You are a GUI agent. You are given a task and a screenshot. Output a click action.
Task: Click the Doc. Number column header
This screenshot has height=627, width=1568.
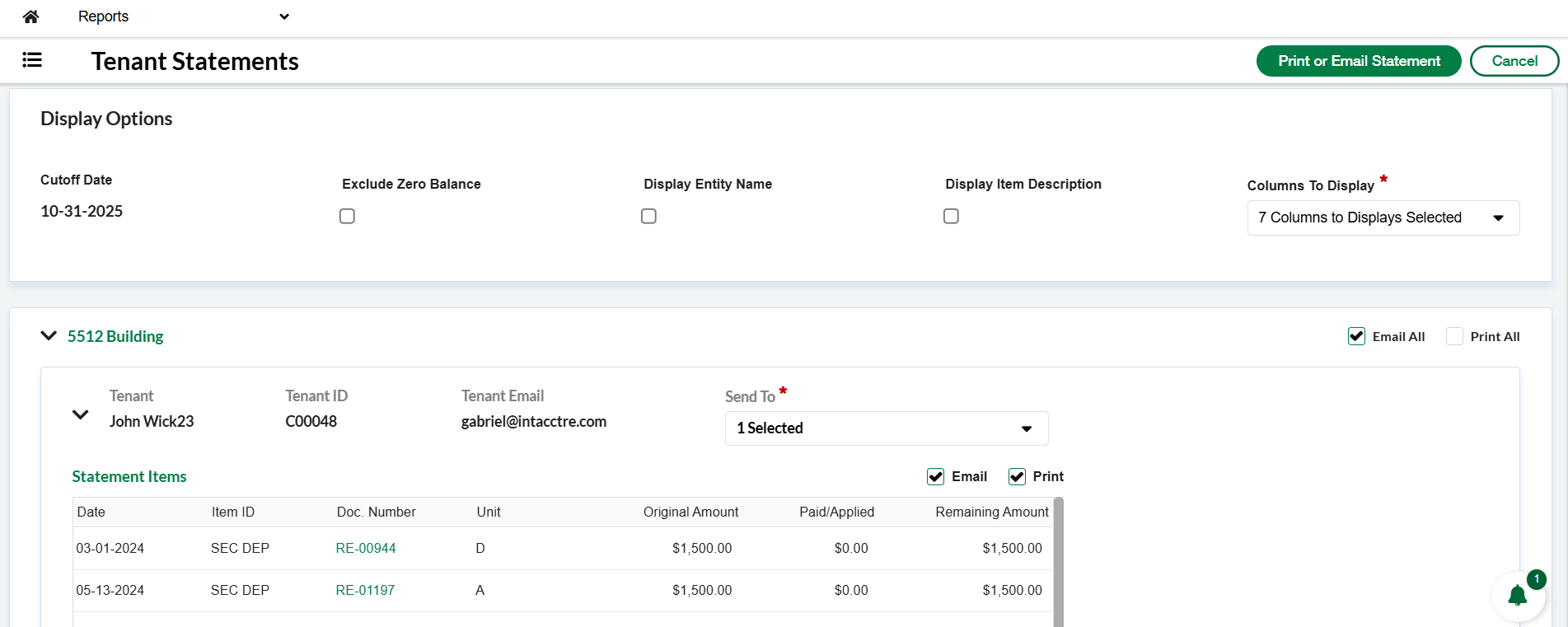377,512
